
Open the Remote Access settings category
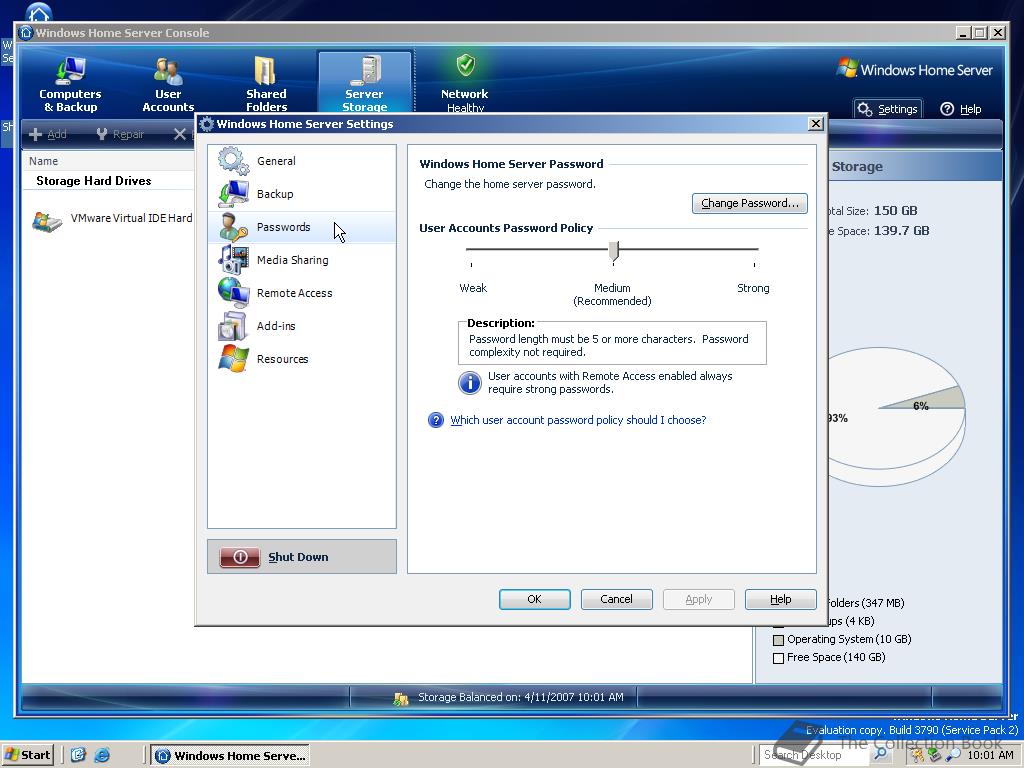(x=302, y=293)
